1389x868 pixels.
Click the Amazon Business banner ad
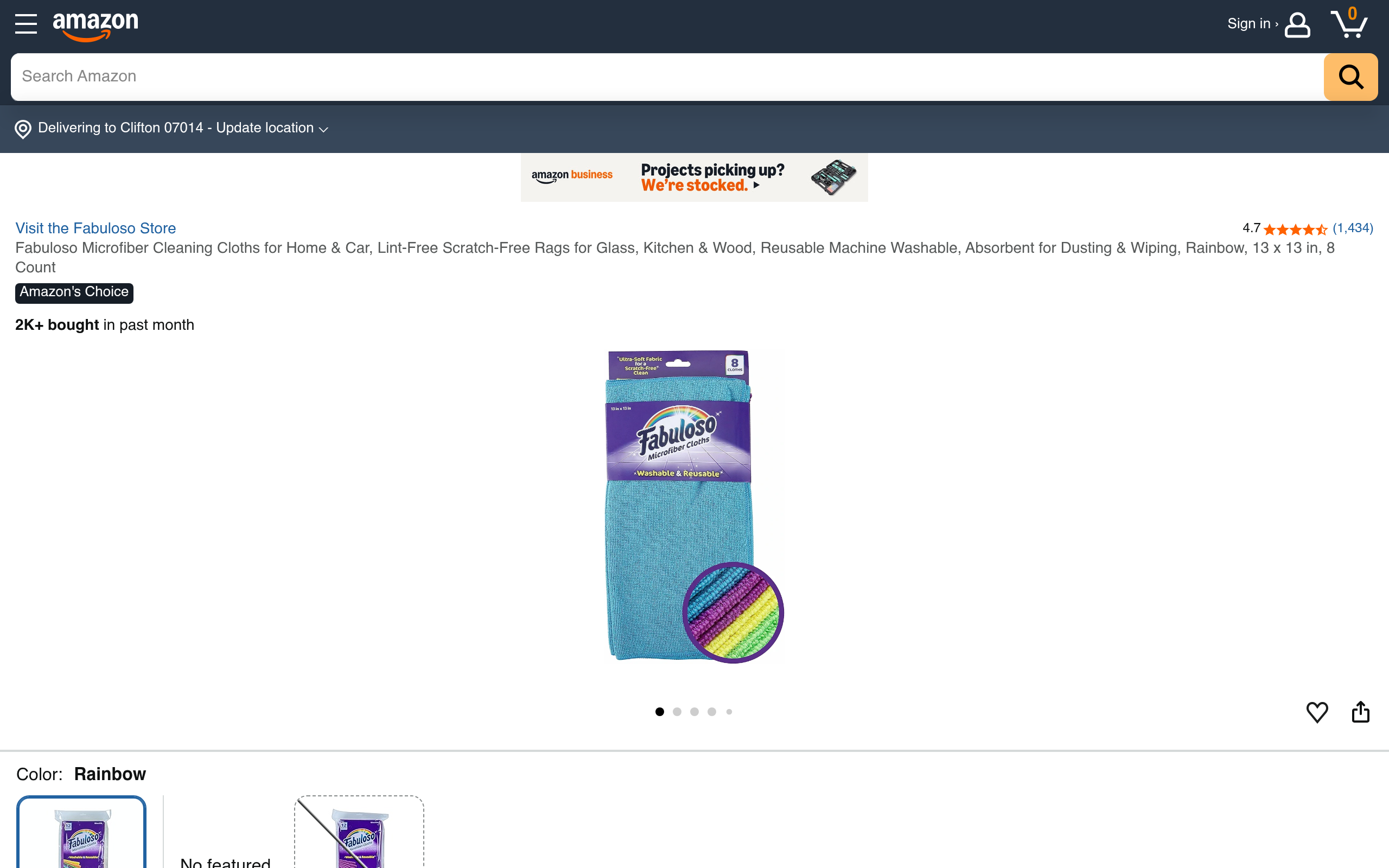tap(694, 177)
